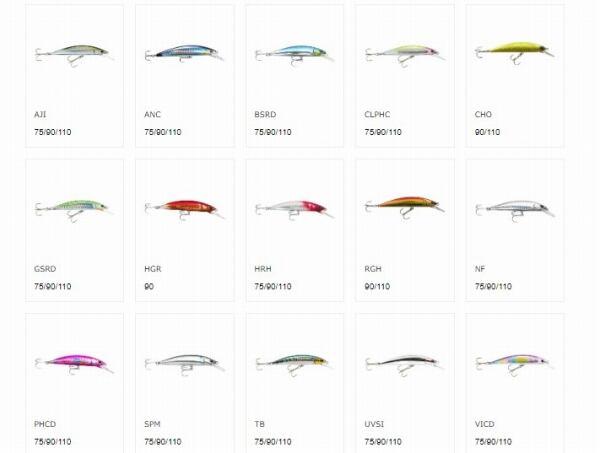Open the PHCD product label
The height and width of the screenshot is (453, 600).
tap(45, 424)
